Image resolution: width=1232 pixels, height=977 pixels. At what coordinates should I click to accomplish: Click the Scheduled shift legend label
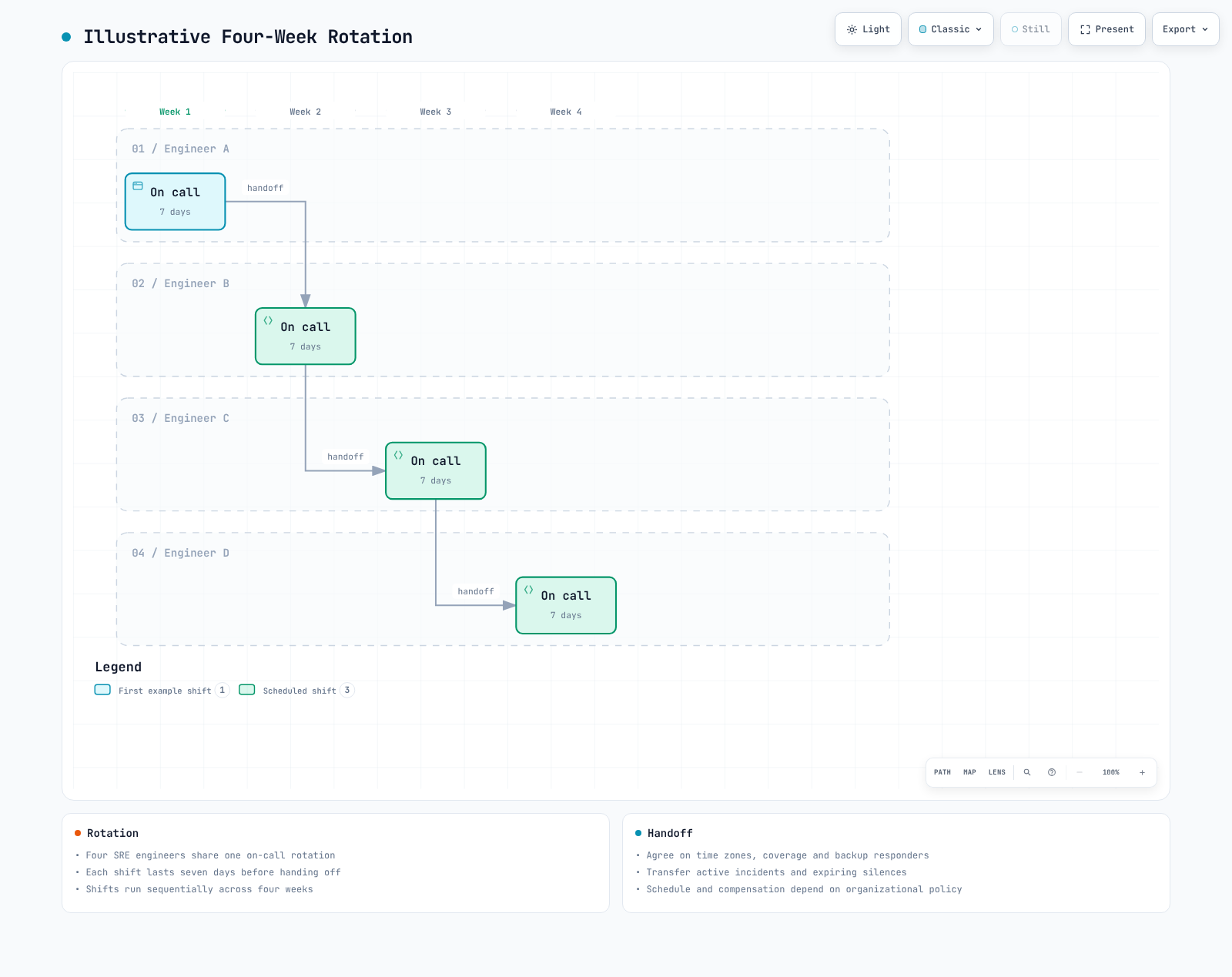(300, 691)
